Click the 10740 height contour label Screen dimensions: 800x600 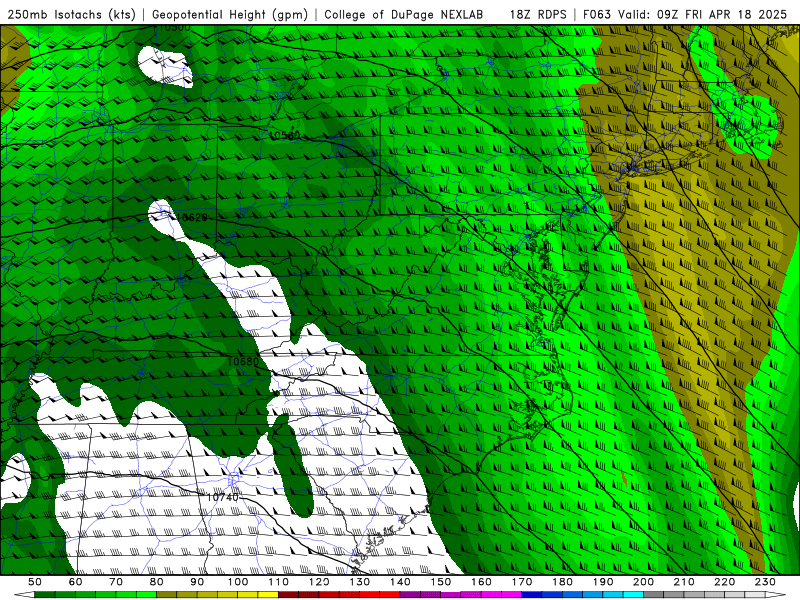[x=222, y=496]
